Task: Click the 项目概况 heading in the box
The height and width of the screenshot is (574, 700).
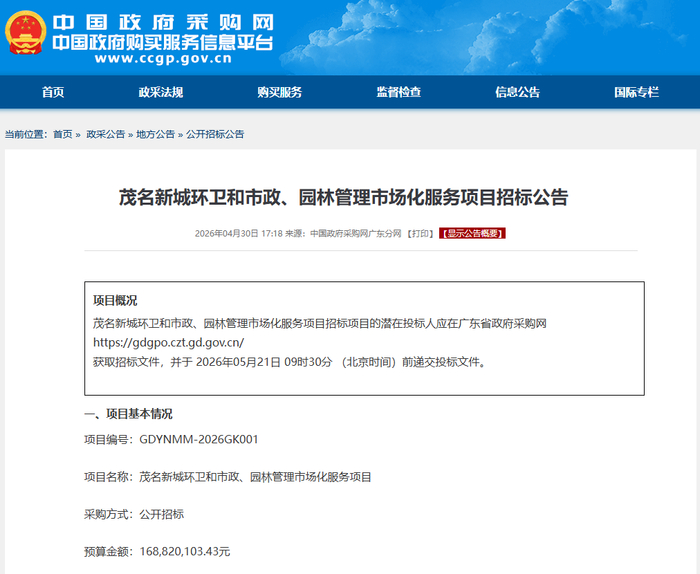Action: tap(115, 300)
